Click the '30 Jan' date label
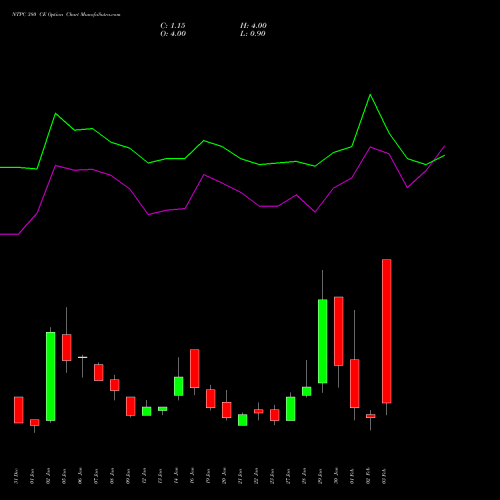Viewport: 500px width, 500px height. pos(337,476)
